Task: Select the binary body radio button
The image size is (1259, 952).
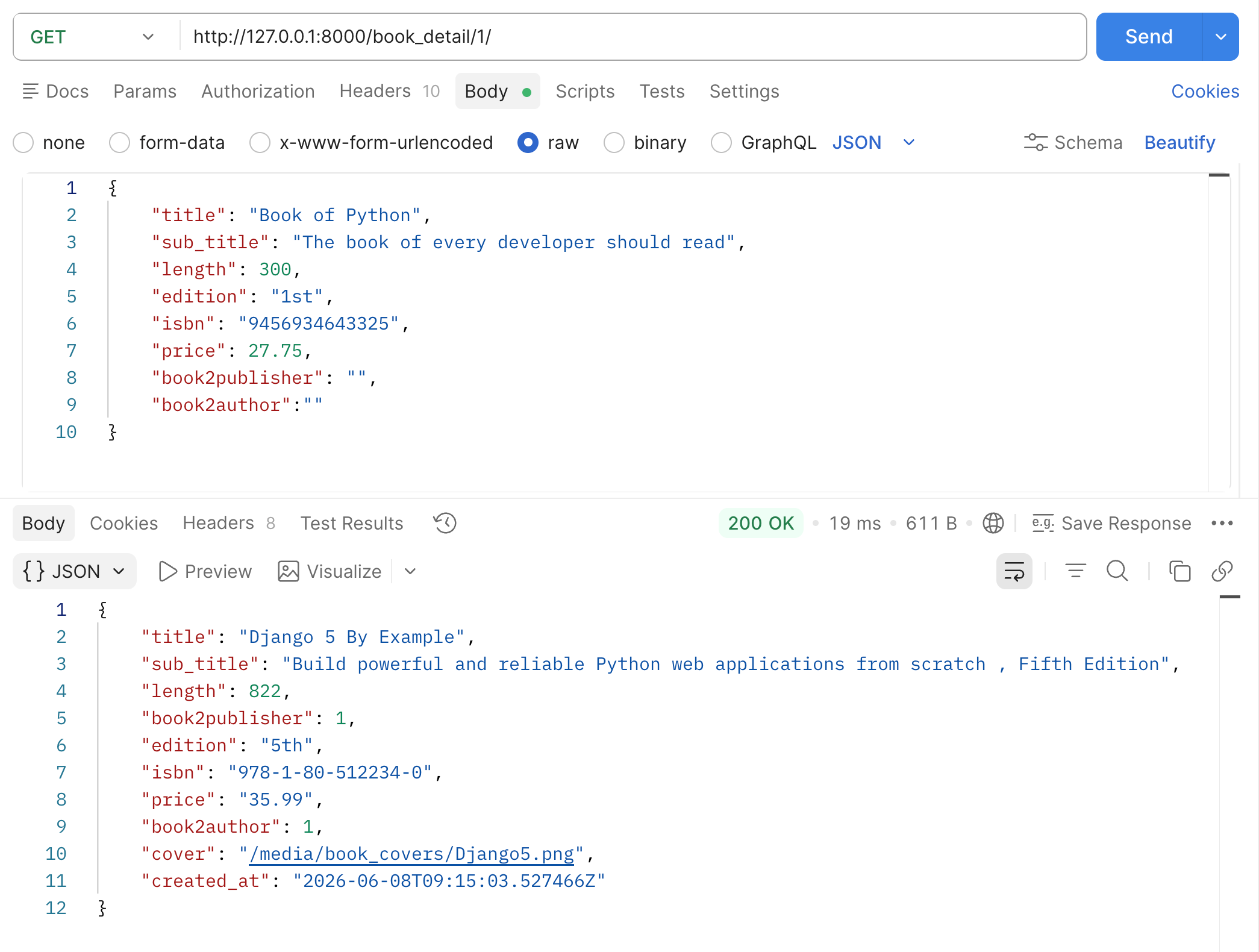Action: coord(614,143)
